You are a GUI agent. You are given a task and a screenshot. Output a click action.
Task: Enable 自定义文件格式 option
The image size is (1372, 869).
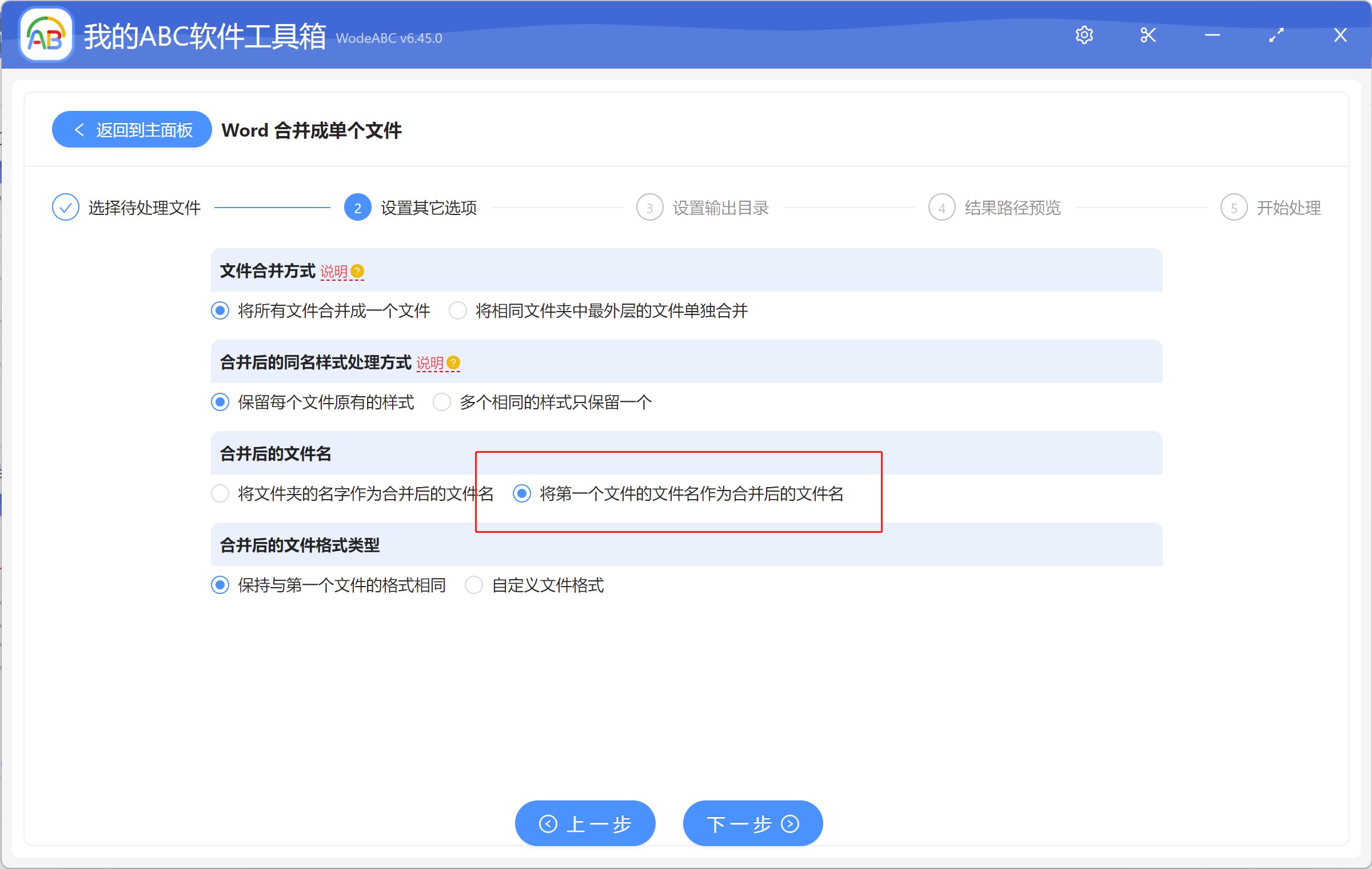[474, 584]
